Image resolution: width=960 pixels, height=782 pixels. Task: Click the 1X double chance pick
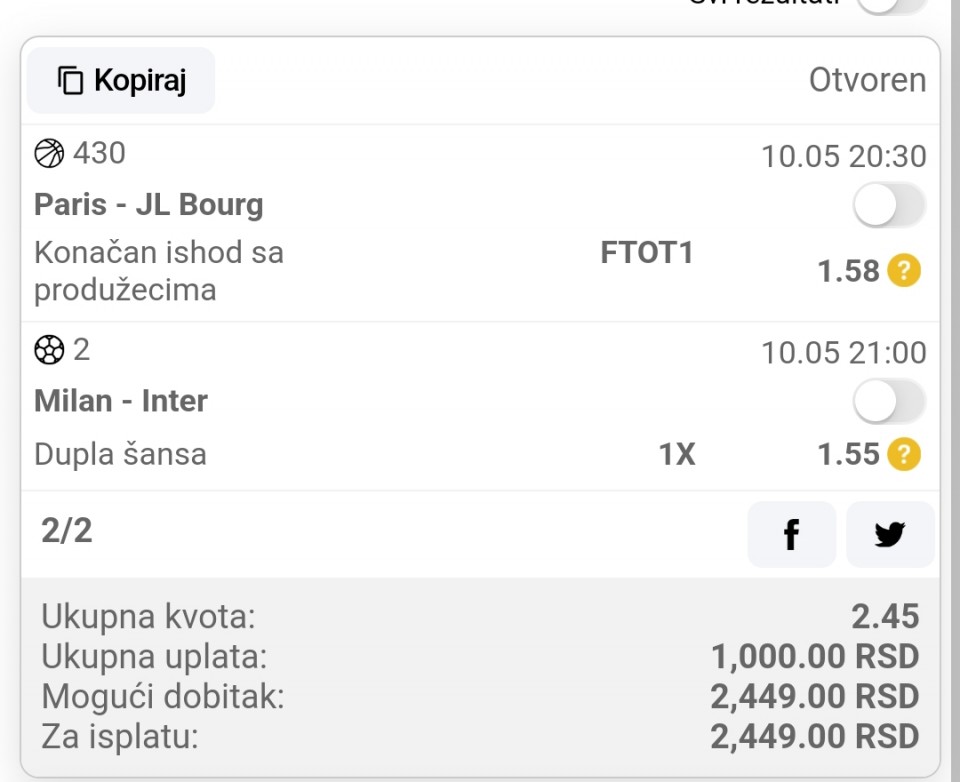click(x=676, y=455)
